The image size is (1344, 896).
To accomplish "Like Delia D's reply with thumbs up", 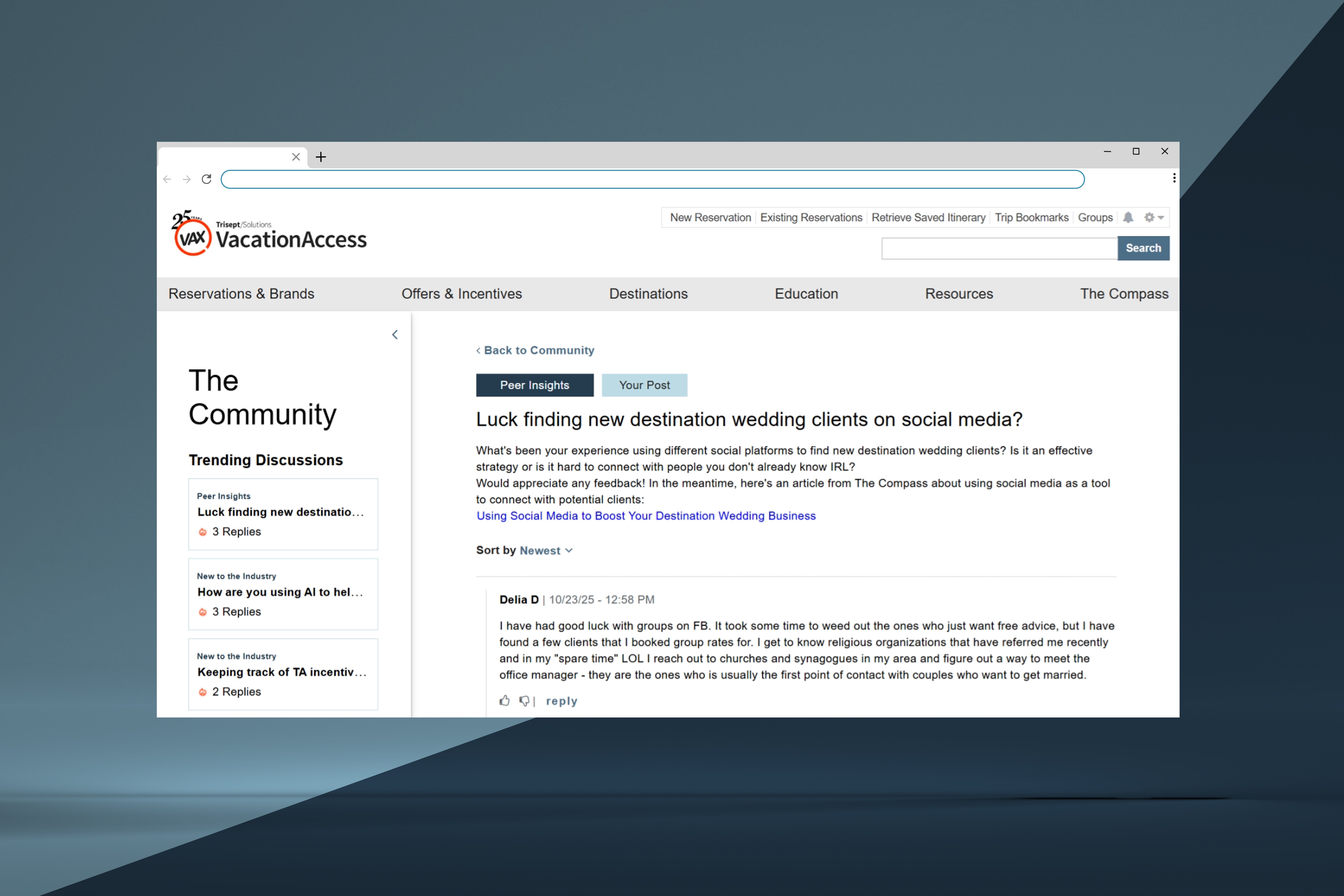I will tap(505, 701).
